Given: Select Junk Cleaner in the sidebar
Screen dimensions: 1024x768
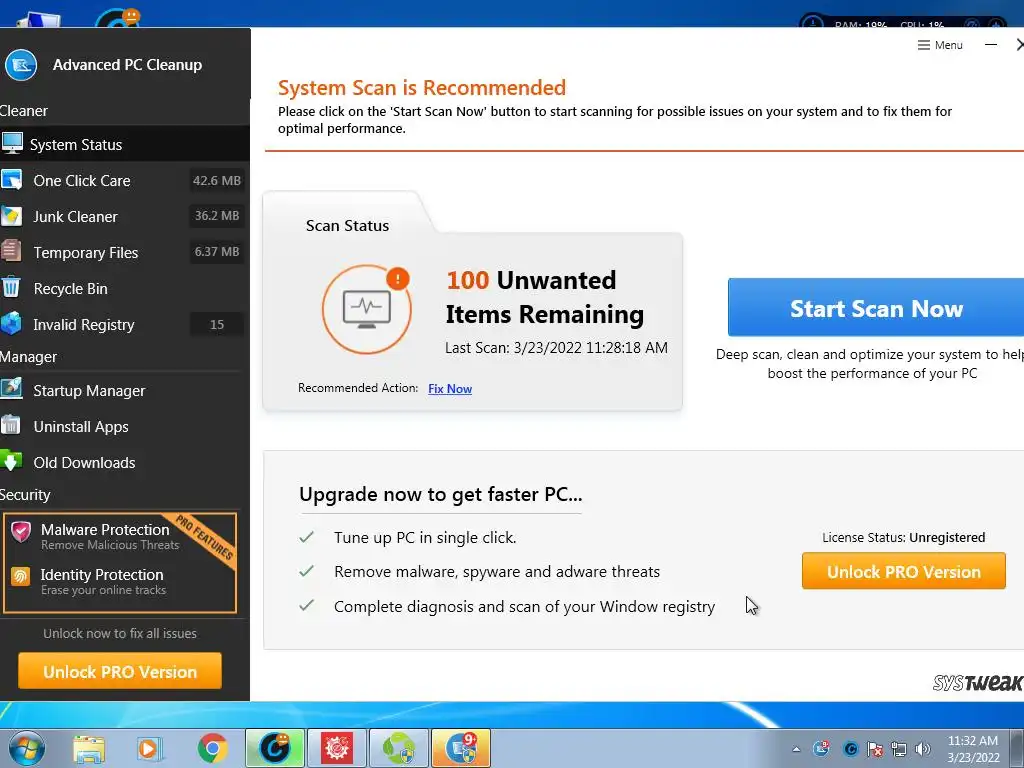Looking at the screenshot, I should coord(125,216).
